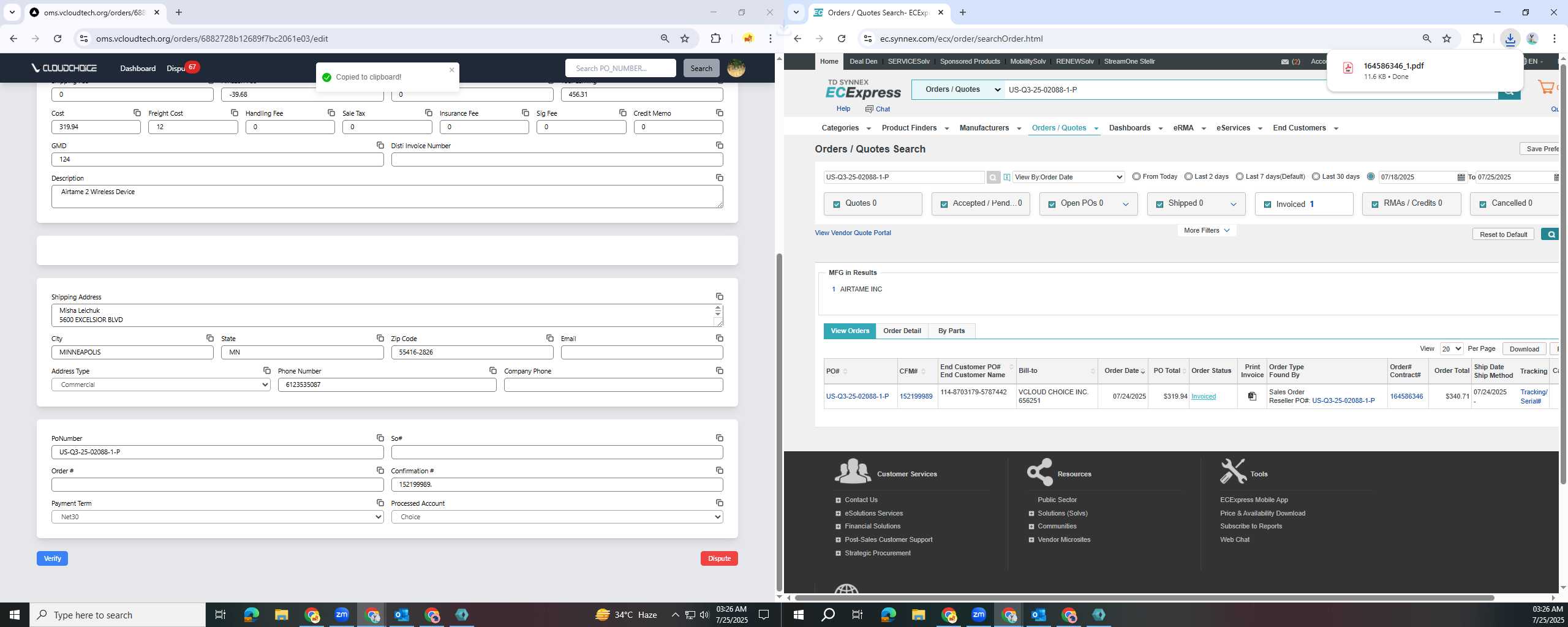
Task: Toggle the Quotes 0 checkbox
Action: pos(837,205)
